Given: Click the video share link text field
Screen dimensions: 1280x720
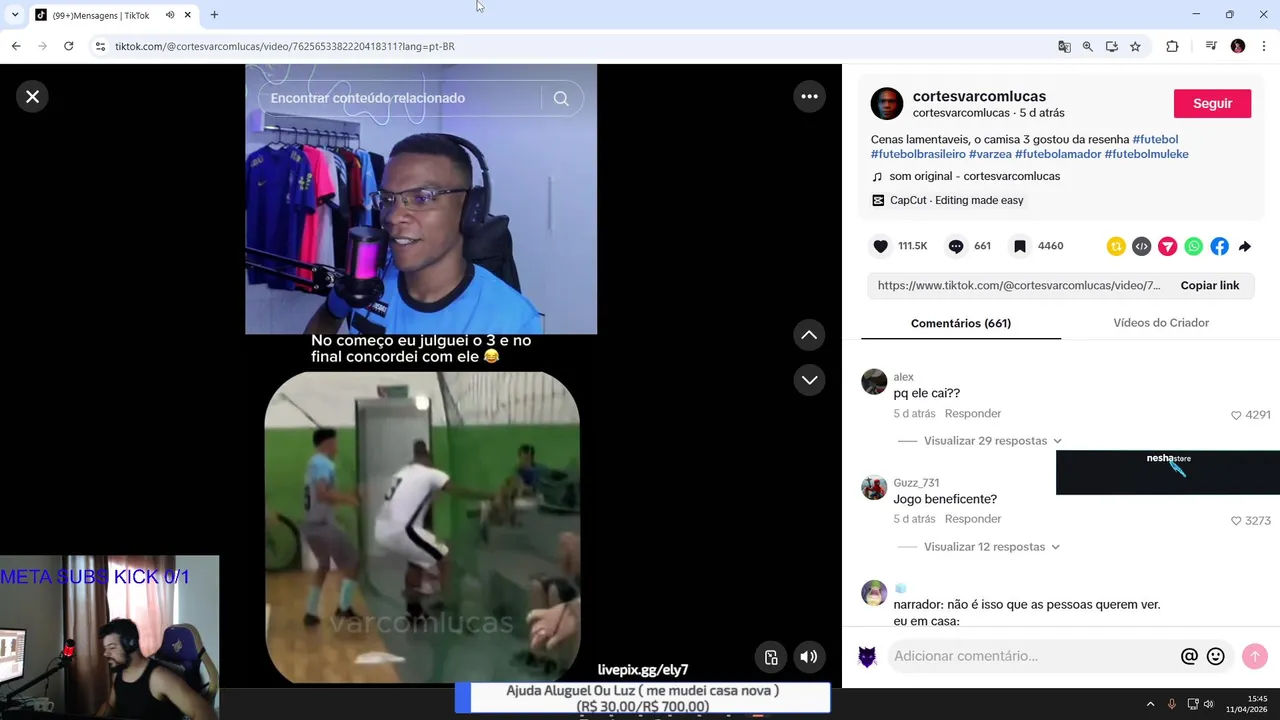Looking at the screenshot, I should pyautogui.click(x=1019, y=285).
